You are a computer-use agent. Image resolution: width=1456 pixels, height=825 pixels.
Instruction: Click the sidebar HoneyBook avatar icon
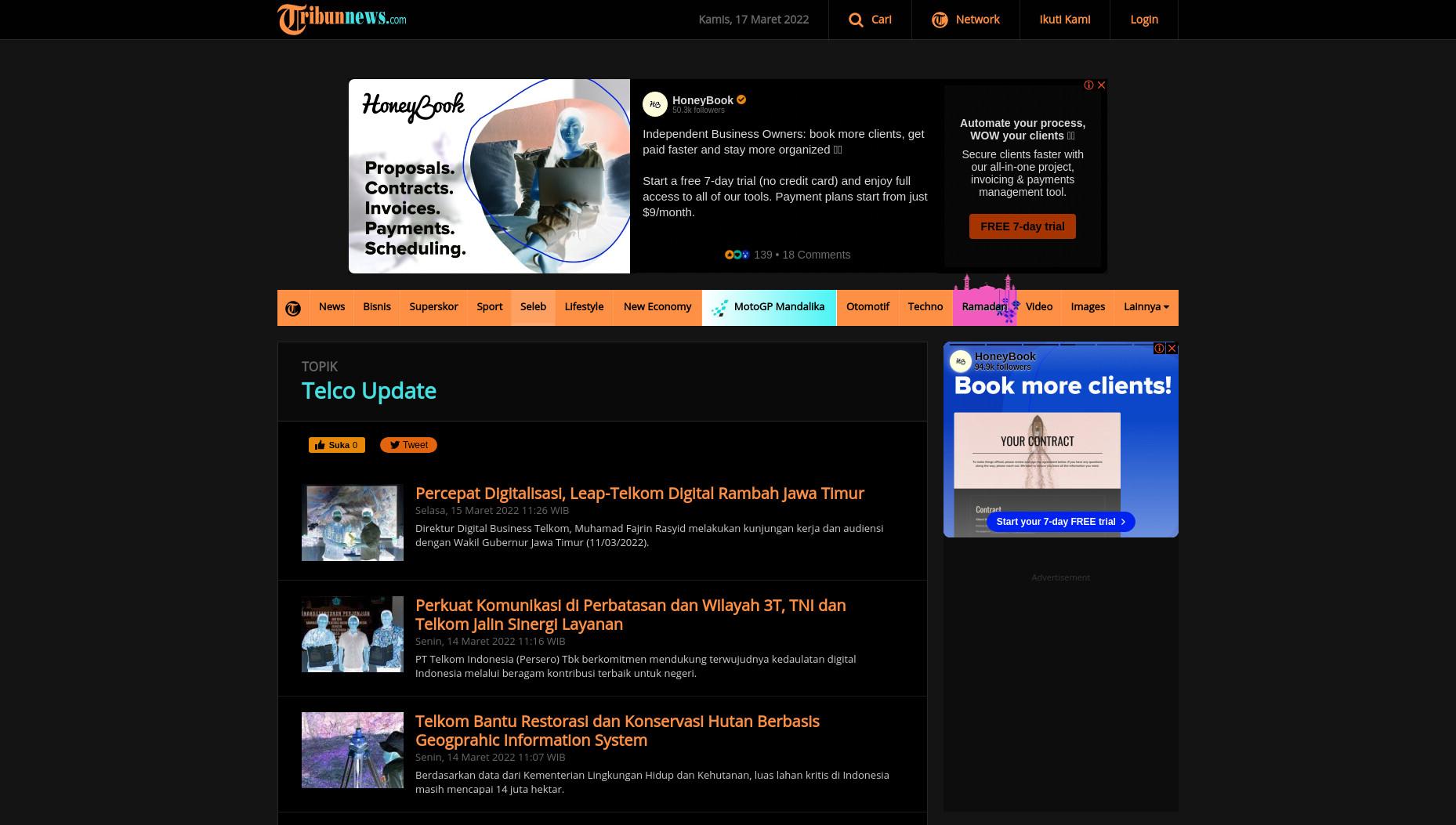tap(961, 361)
